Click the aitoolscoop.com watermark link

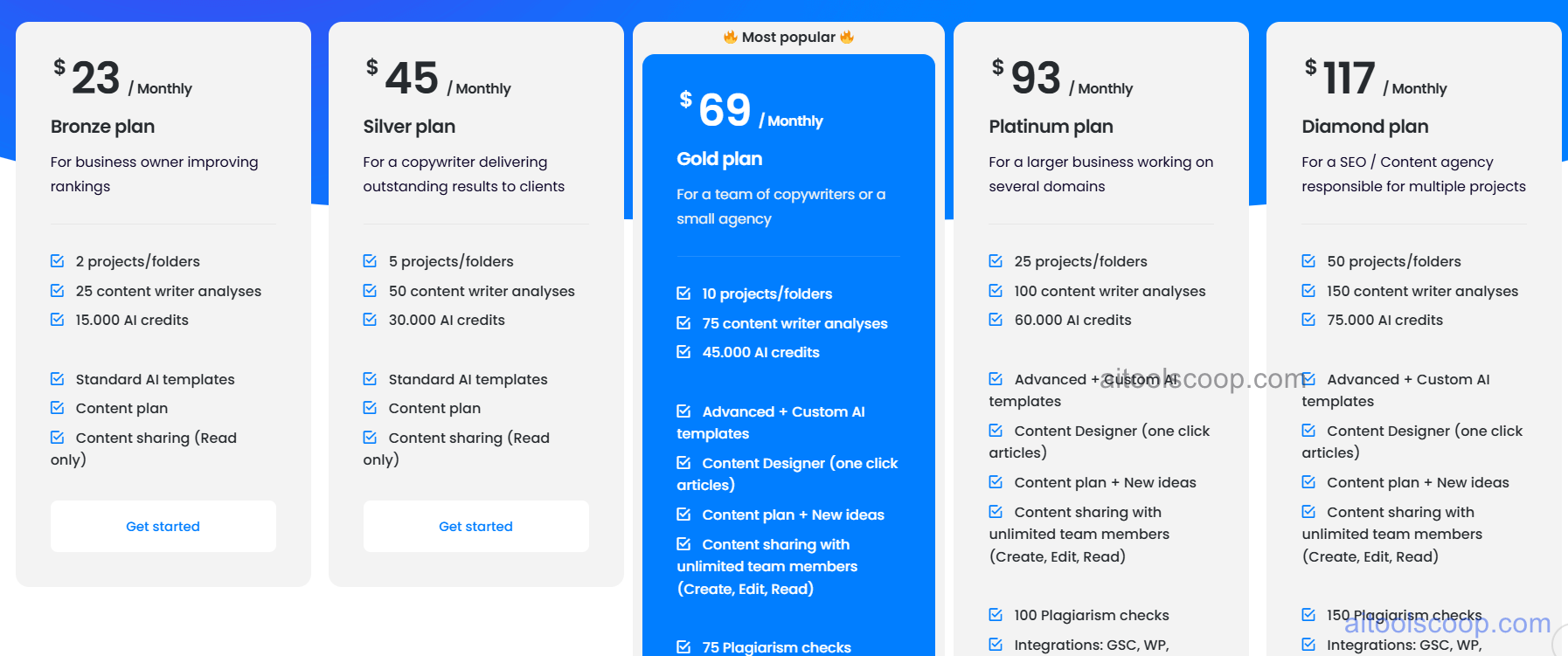click(1447, 624)
